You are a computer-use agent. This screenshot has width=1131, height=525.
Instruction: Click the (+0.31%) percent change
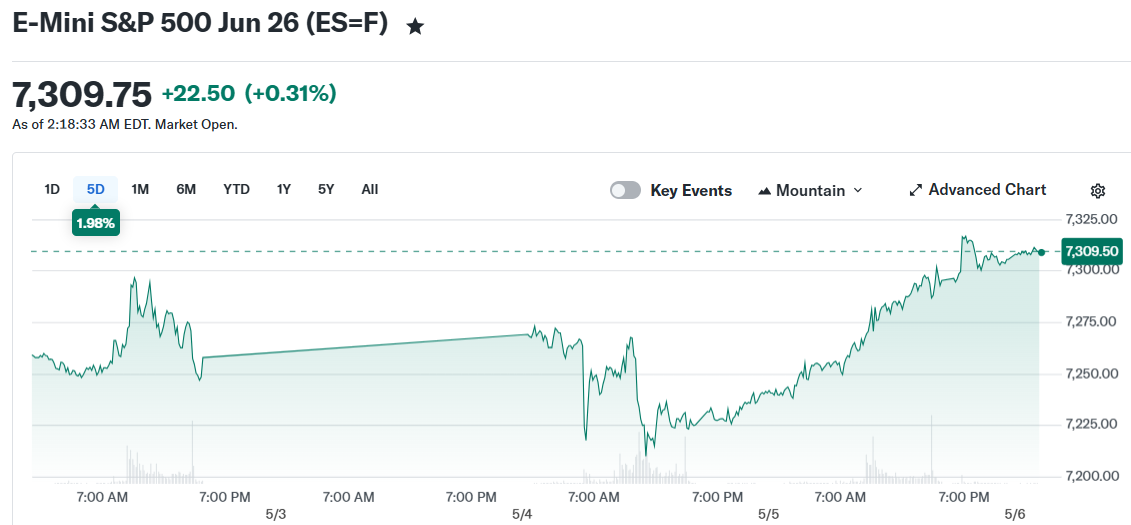[x=291, y=94]
